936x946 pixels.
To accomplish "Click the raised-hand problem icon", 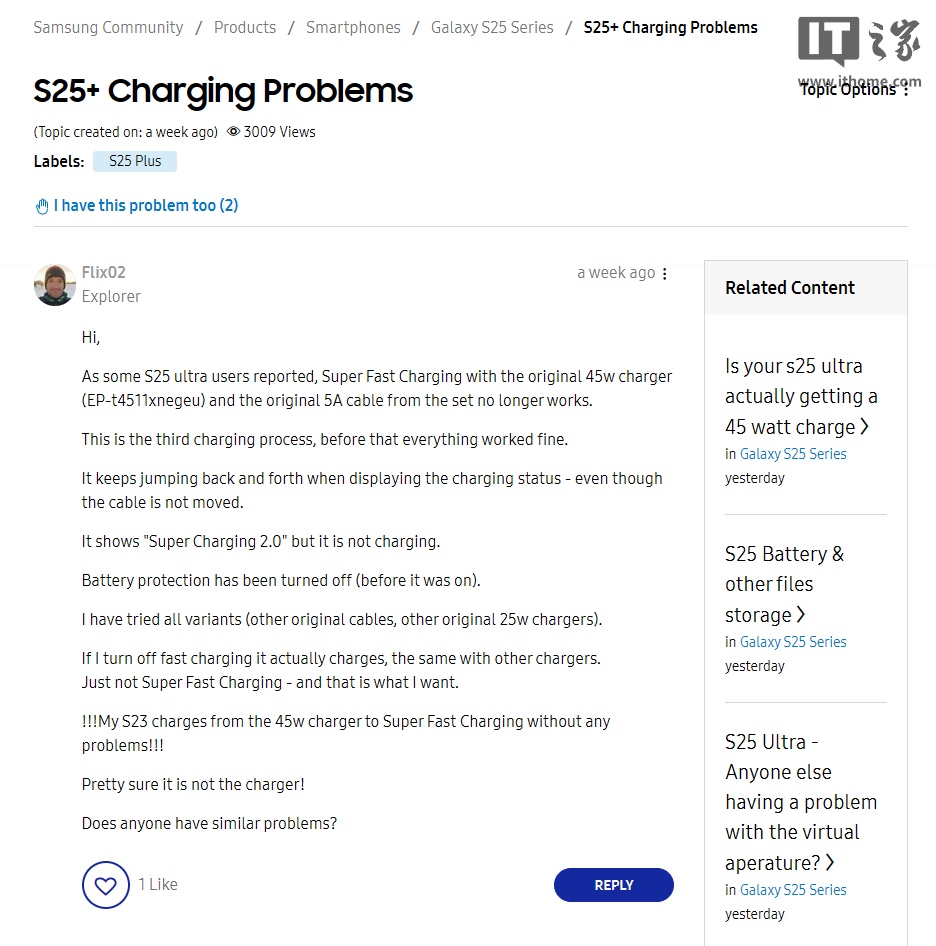I will click(42, 207).
